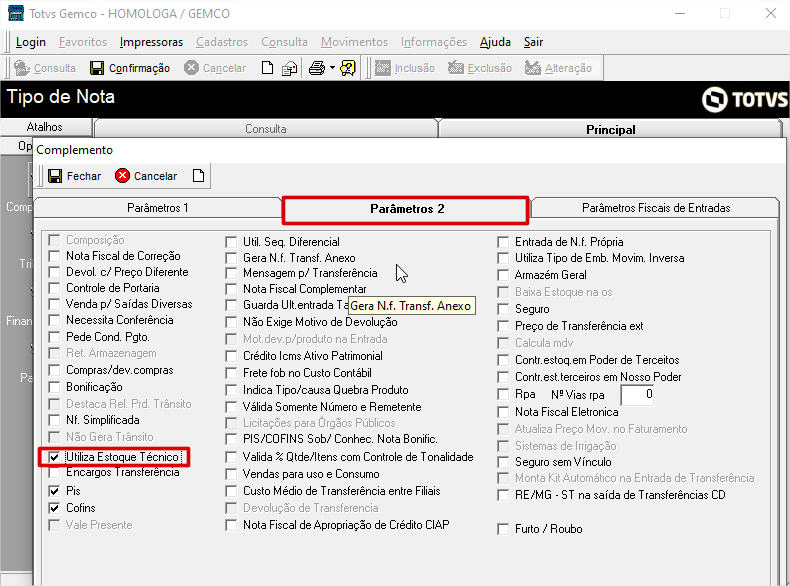Check Preço de Transferência ext
The width and height of the screenshot is (790, 586).
[503, 327]
